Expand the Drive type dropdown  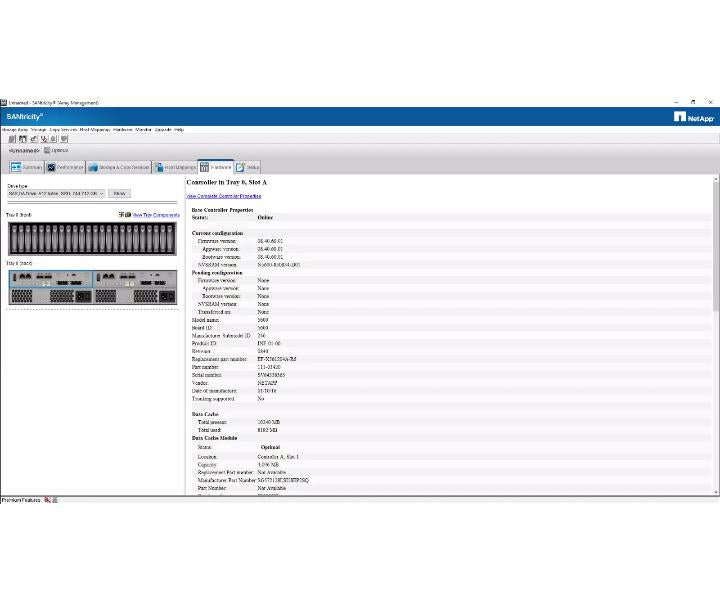(x=56, y=194)
